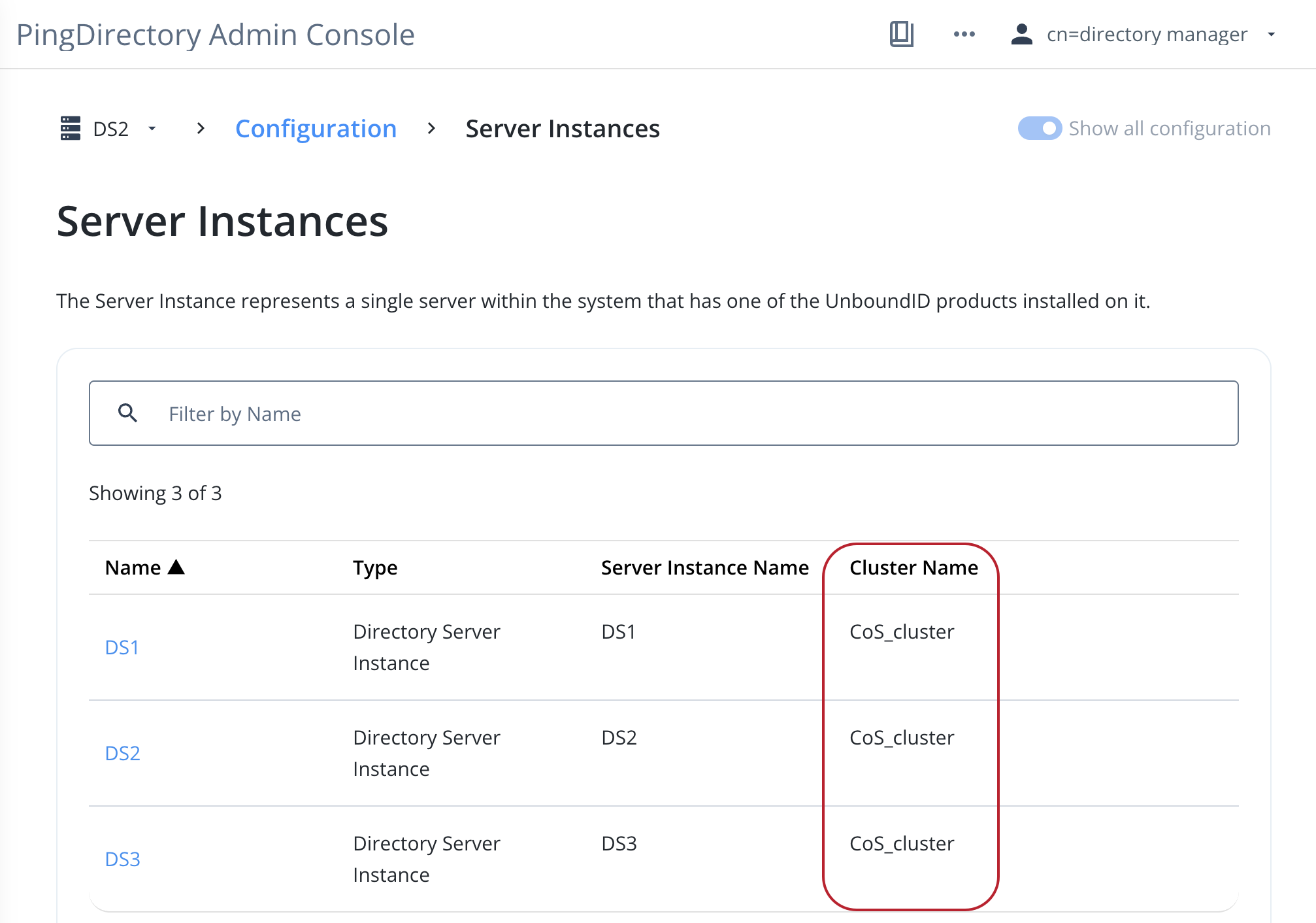Click the Cluster Name column header
The image size is (1316, 923).
[913, 567]
